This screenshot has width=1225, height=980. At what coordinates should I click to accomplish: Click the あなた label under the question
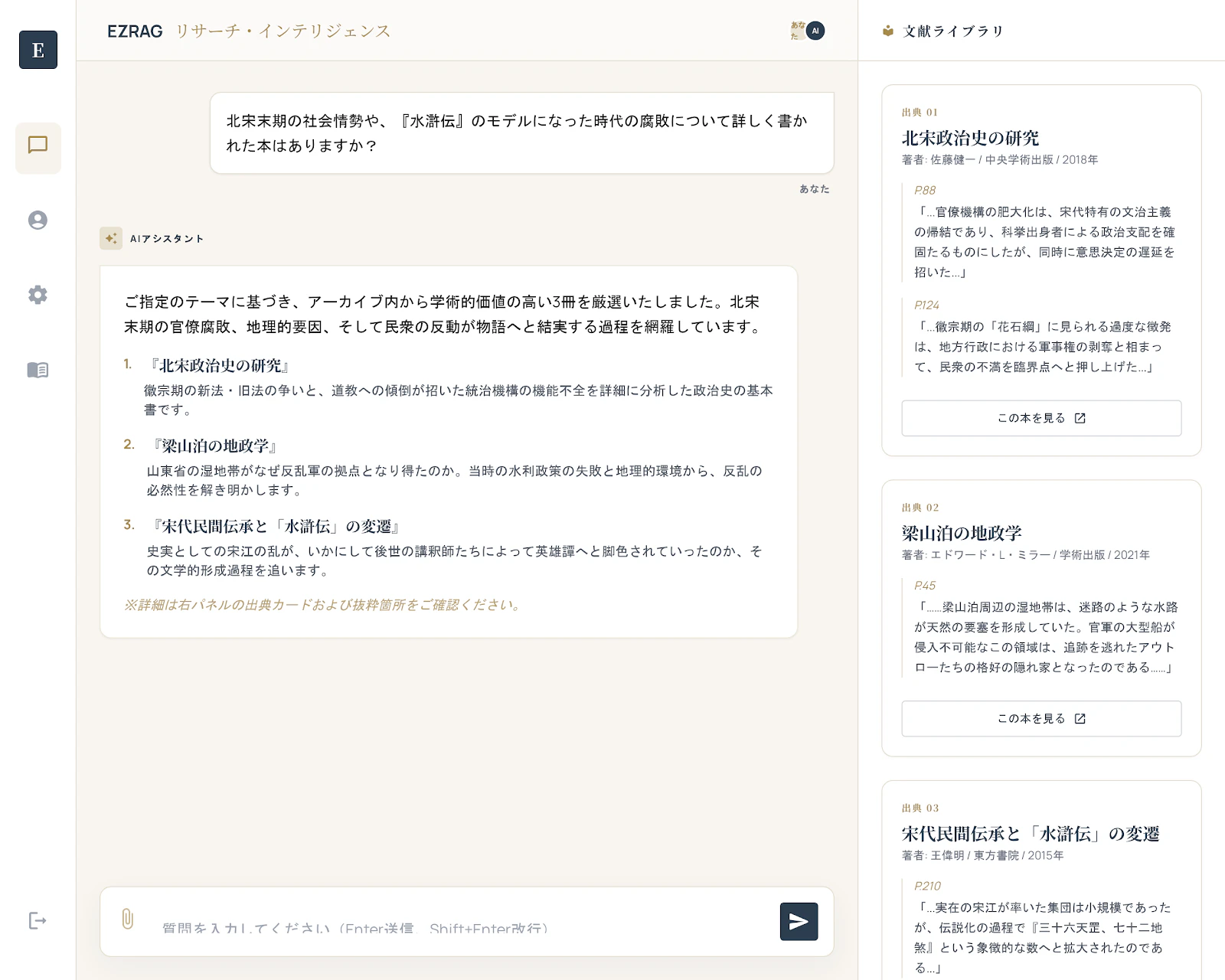point(815,189)
